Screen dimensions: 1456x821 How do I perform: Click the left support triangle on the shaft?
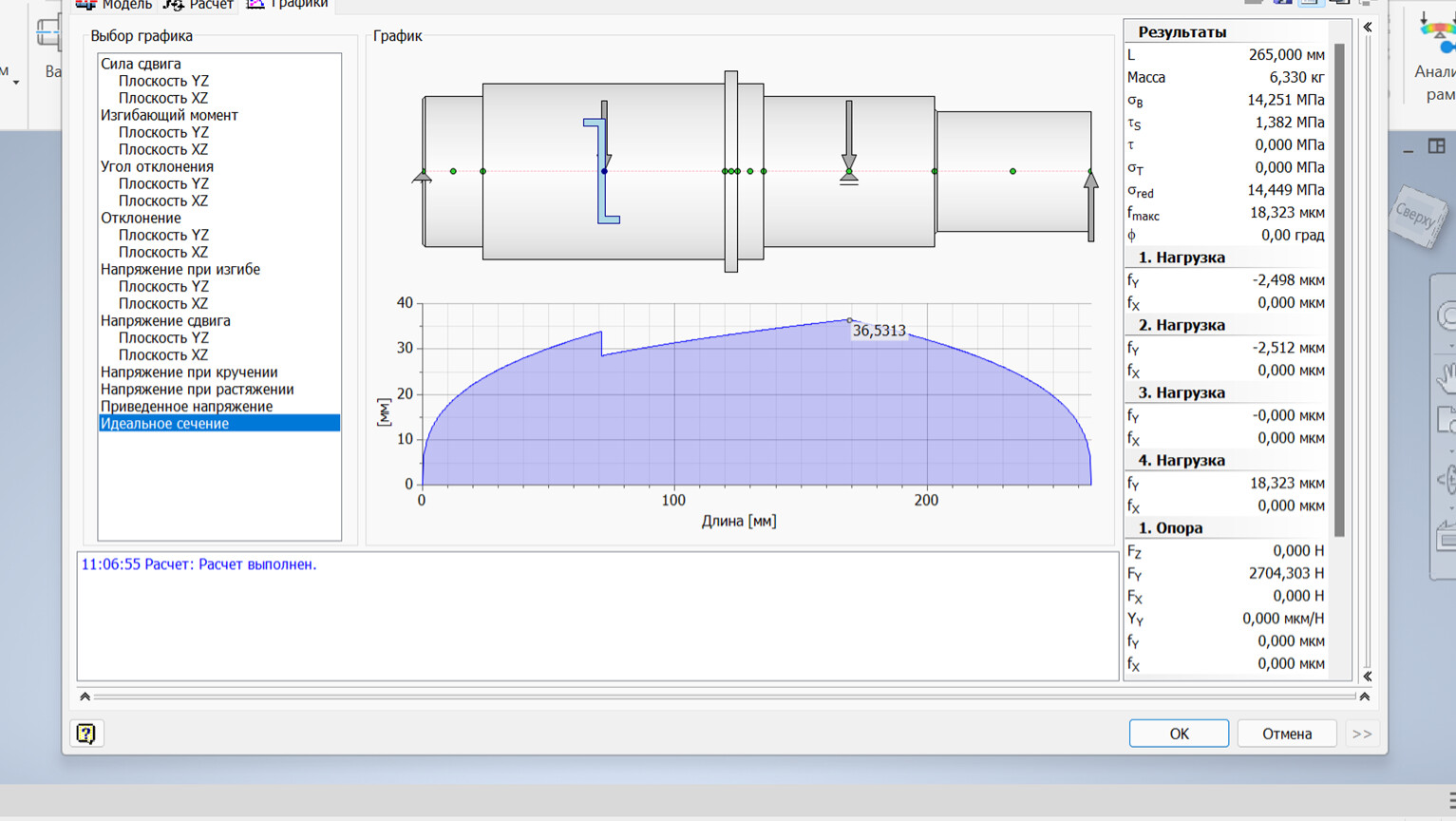[x=422, y=176]
